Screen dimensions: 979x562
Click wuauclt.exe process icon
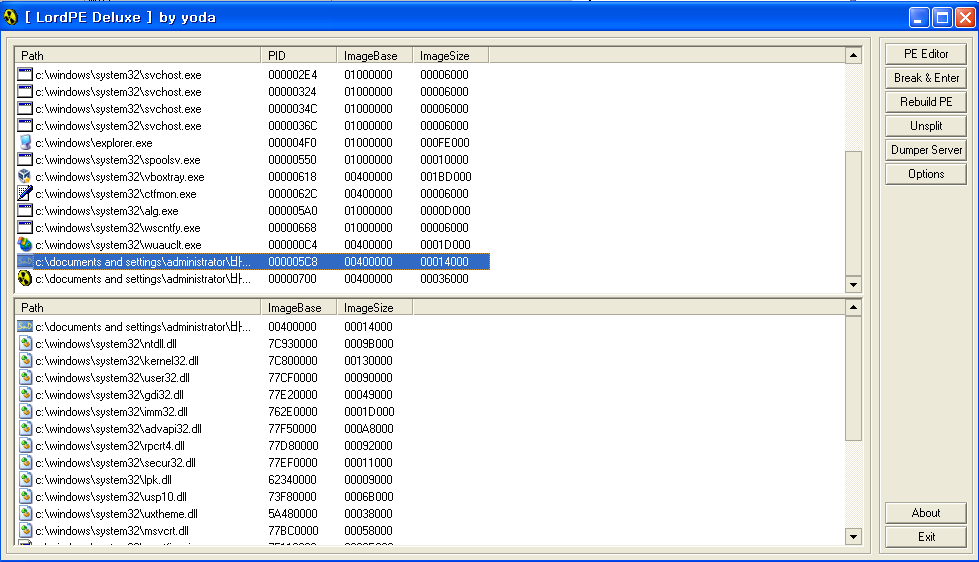click(25, 245)
